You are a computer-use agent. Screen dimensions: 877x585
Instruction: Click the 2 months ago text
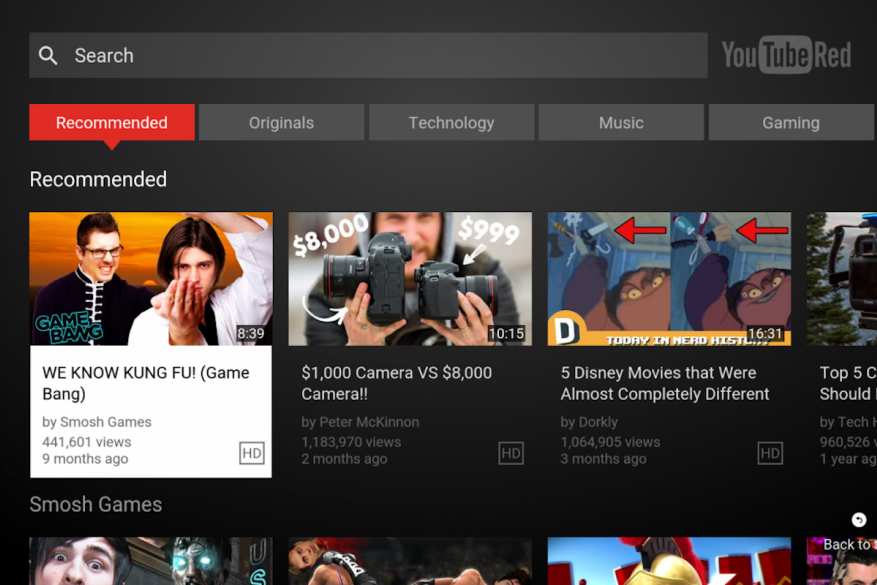[344, 459]
